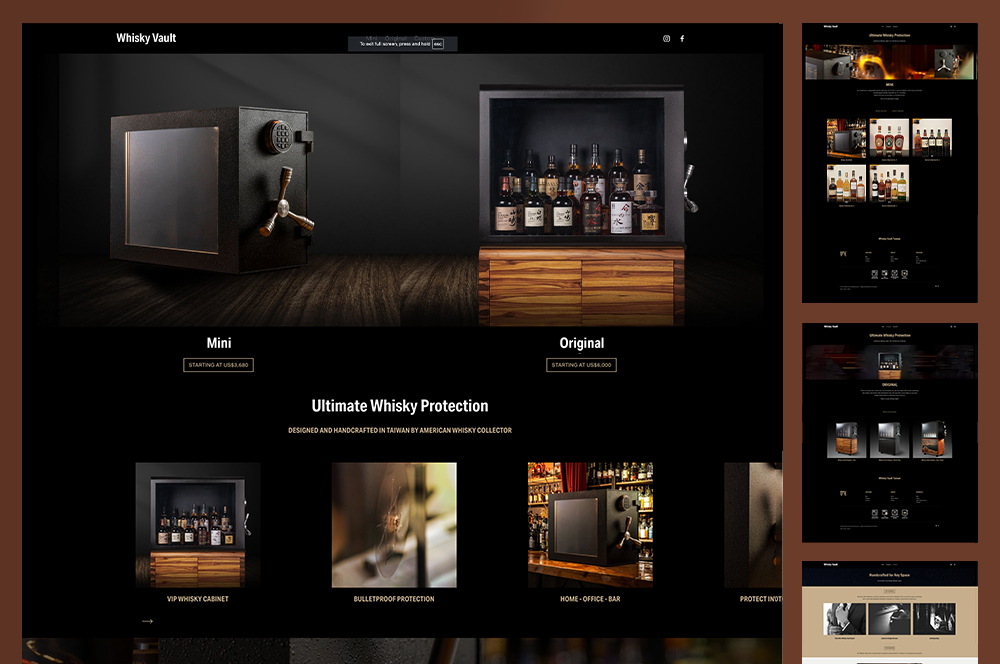Viewport: 1000px width, 664px height.
Task: Open the Bulletproof Protection thumbnail
Action: click(394, 525)
